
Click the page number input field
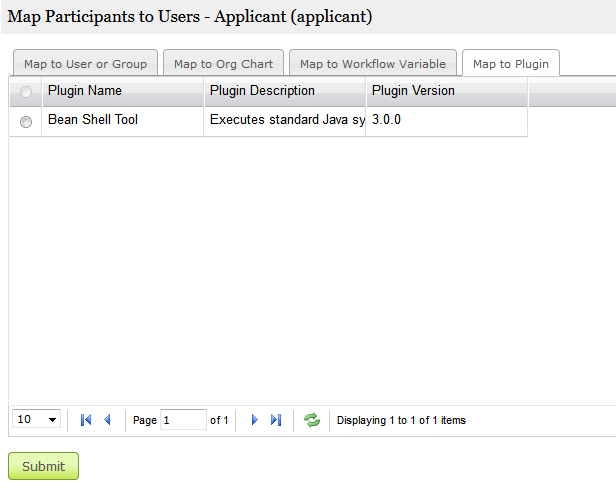183,420
